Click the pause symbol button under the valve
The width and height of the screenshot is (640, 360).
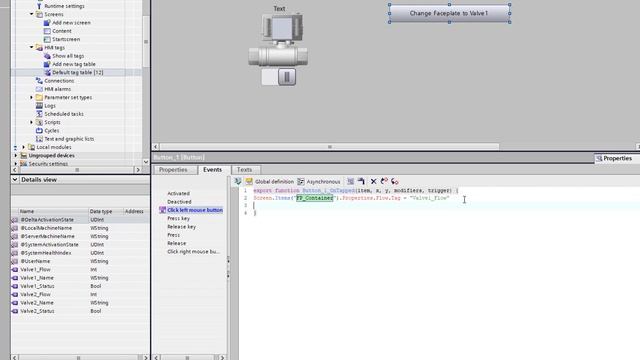click(x=287, y=77)
